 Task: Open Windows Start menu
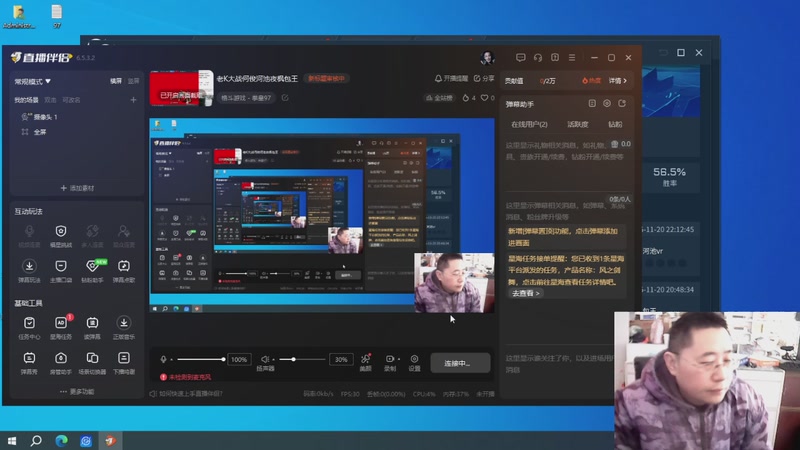click(12, 440)
